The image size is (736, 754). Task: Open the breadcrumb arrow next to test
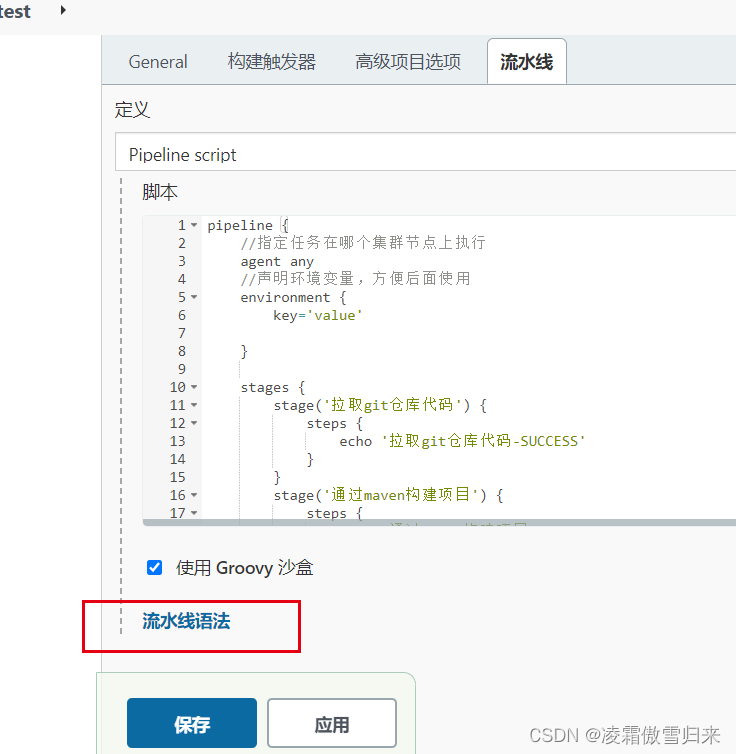[x=64, y=11]
